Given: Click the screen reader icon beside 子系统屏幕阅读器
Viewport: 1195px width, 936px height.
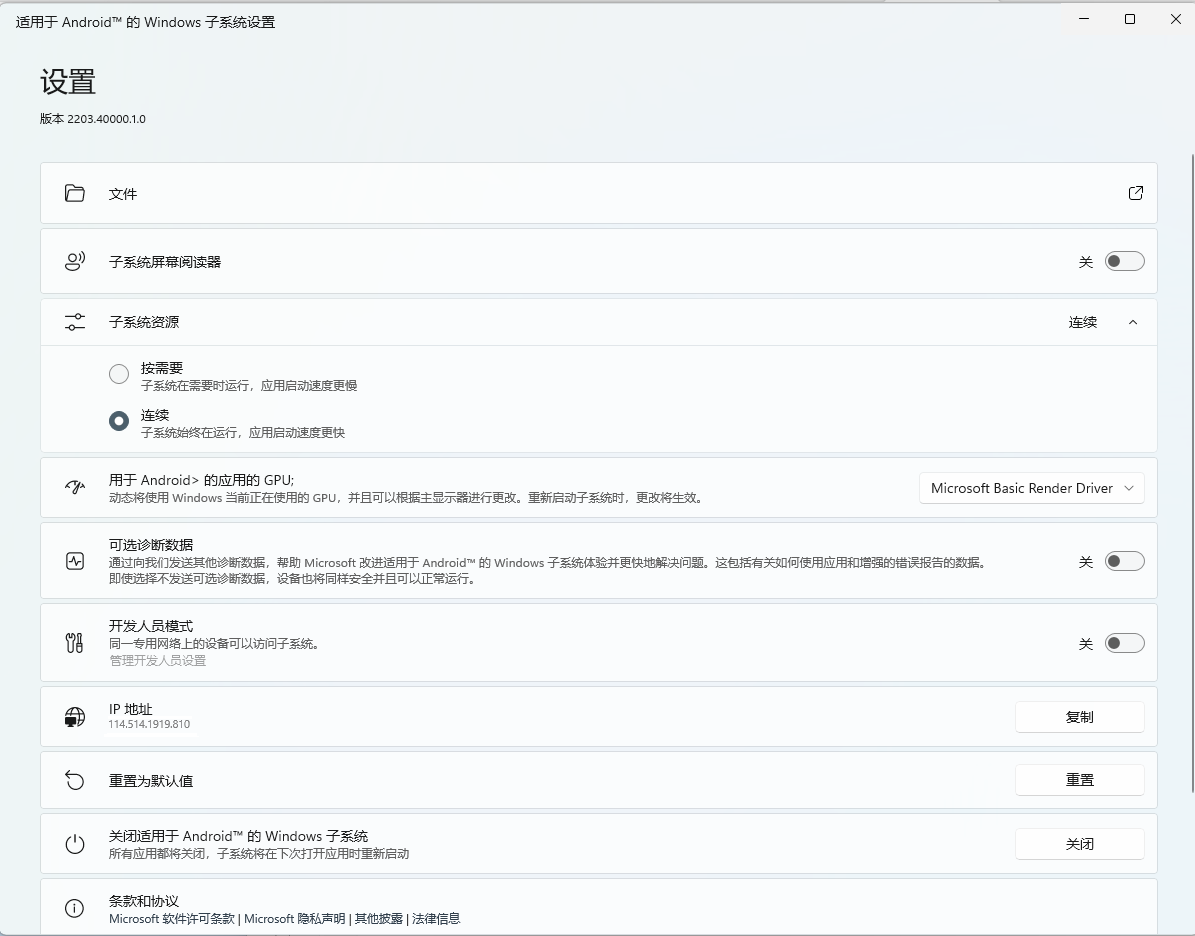Looking at the screenshot, I should pos(75,261).
